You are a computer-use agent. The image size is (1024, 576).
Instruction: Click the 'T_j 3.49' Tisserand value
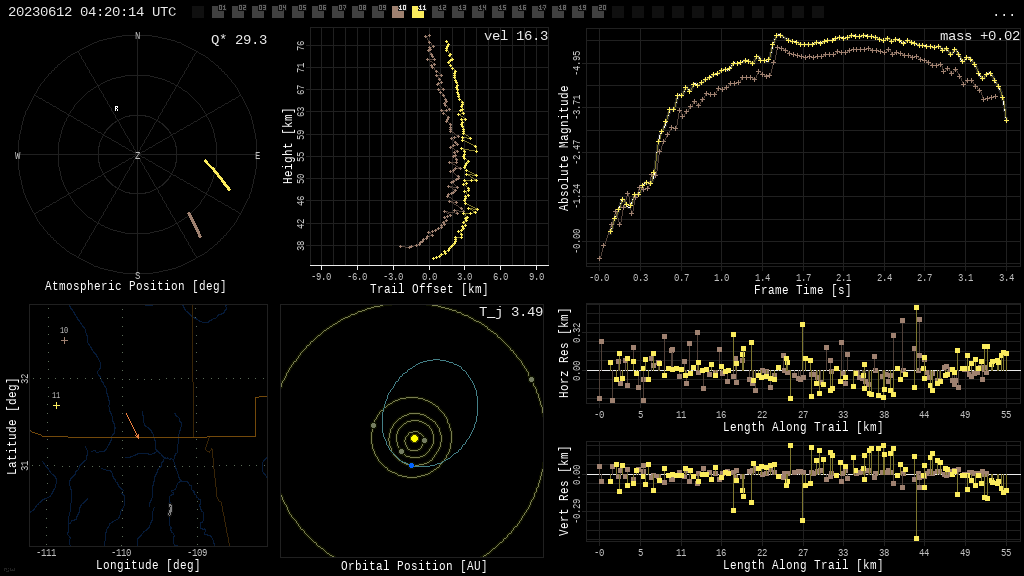(510, 312)
